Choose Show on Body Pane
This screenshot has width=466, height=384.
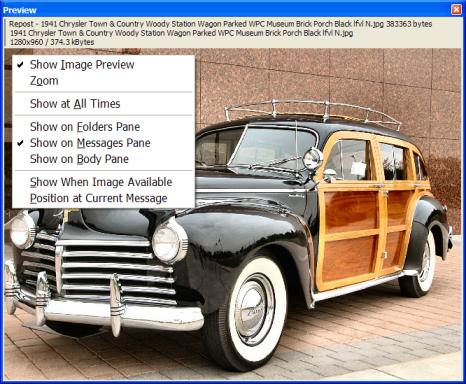coord(103,159)
